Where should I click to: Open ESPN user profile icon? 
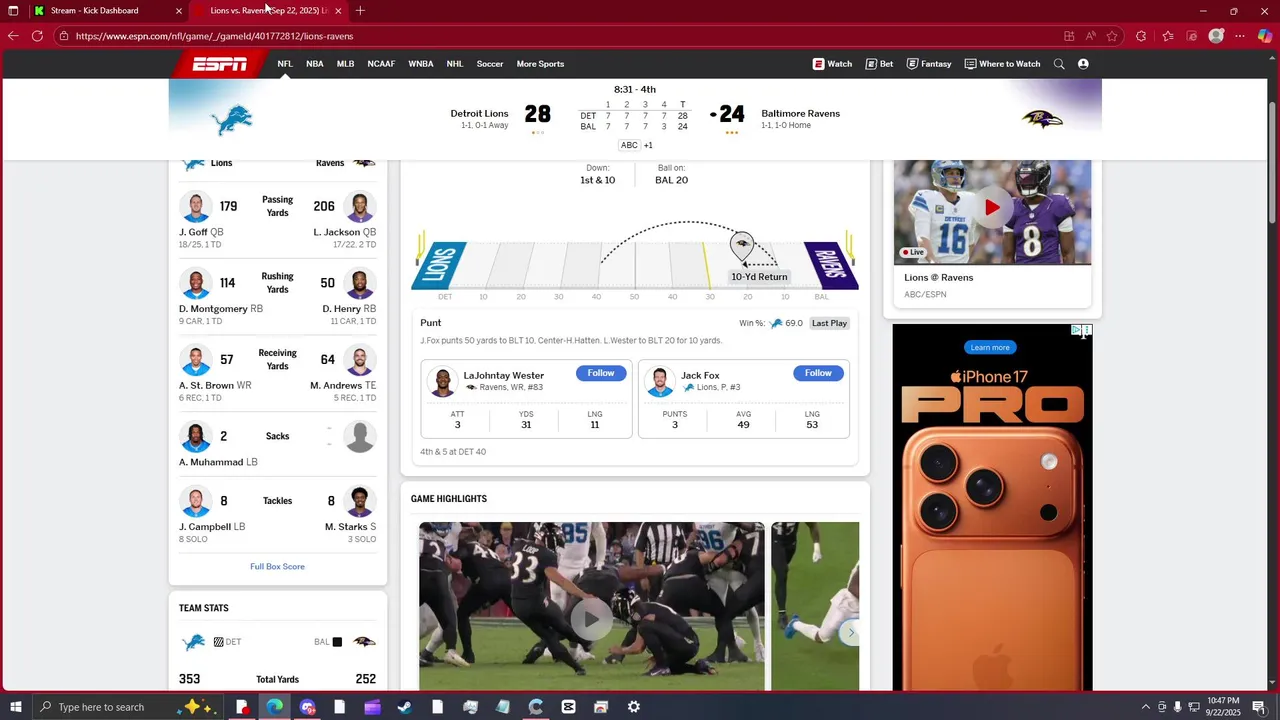pyautogui.click(x=1083, y=64)
